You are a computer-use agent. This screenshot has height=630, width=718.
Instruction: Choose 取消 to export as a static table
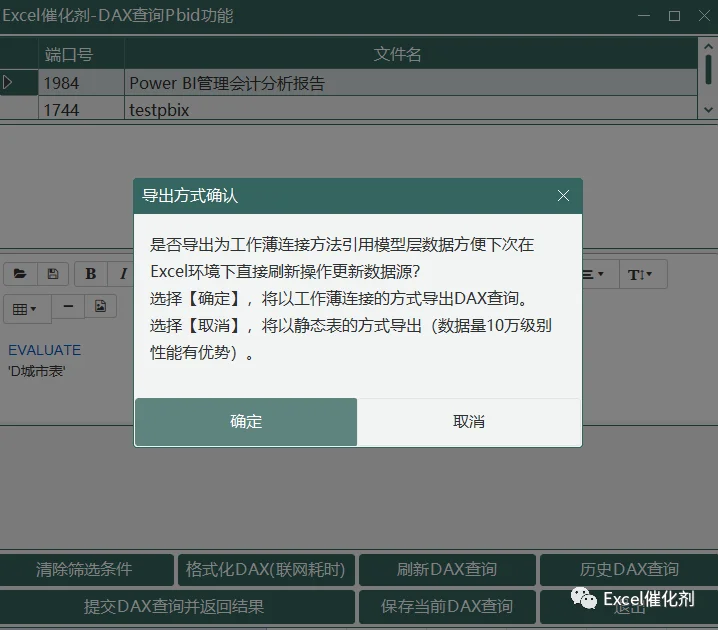(469, 422)
